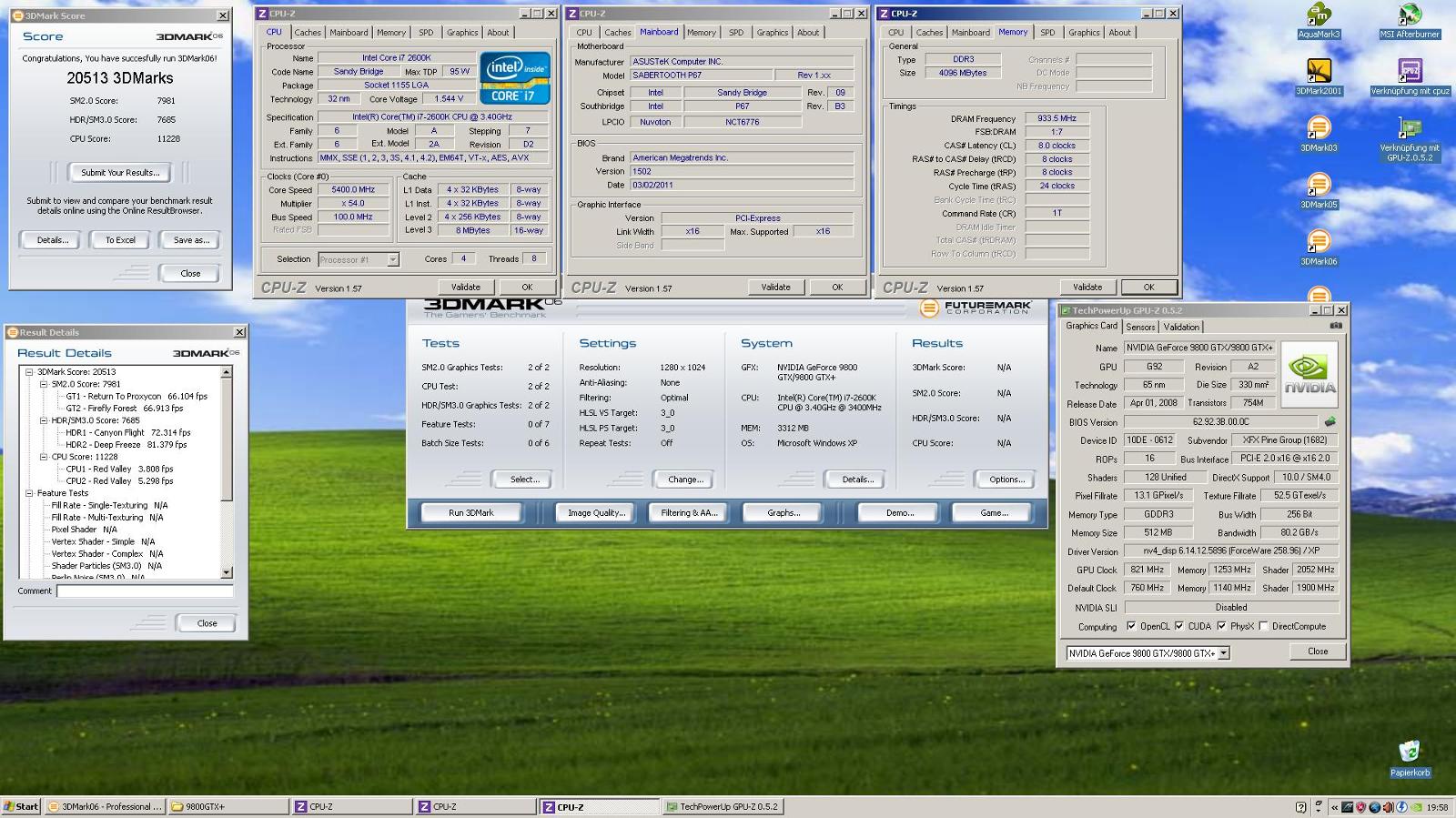Select CPU2 - Red Valley 5.298 fps row

119,481
